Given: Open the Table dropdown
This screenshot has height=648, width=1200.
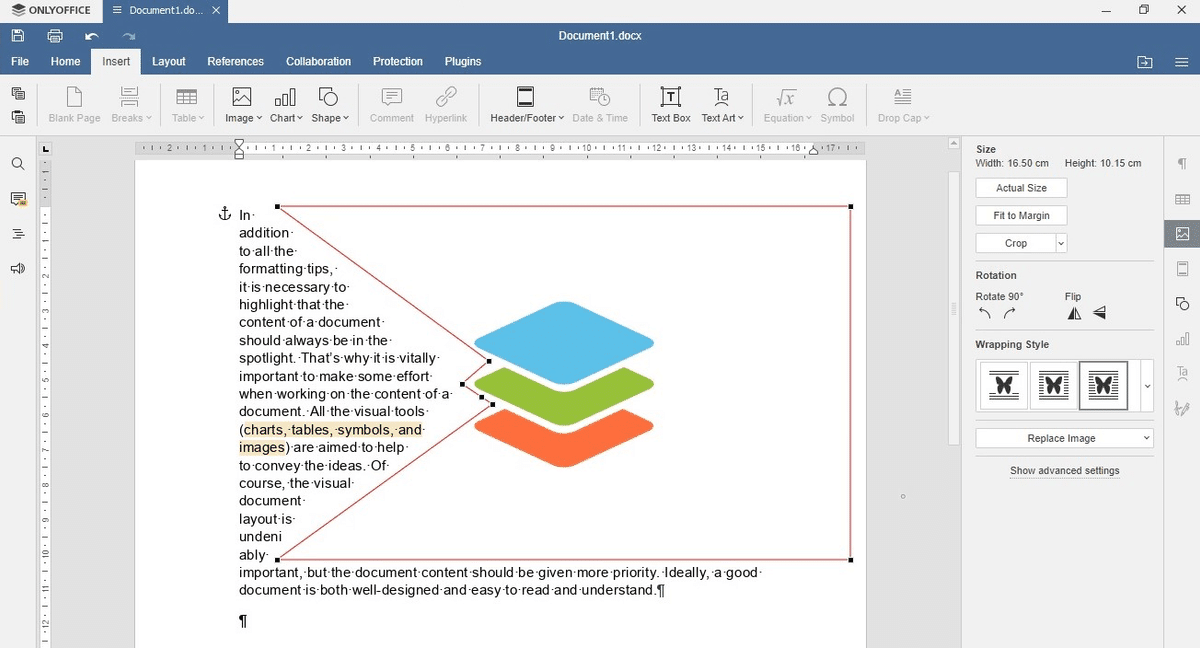Looking at the screenshot, I should (187, 105).
